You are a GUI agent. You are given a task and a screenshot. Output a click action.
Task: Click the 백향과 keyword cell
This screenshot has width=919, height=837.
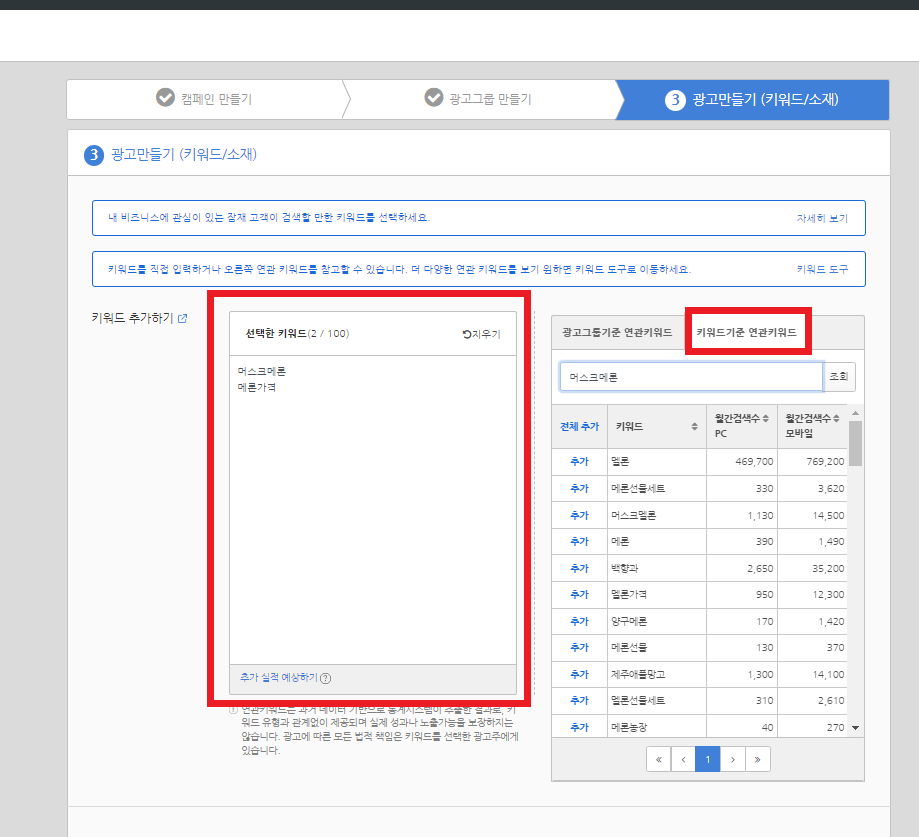(x=657, y=569)
